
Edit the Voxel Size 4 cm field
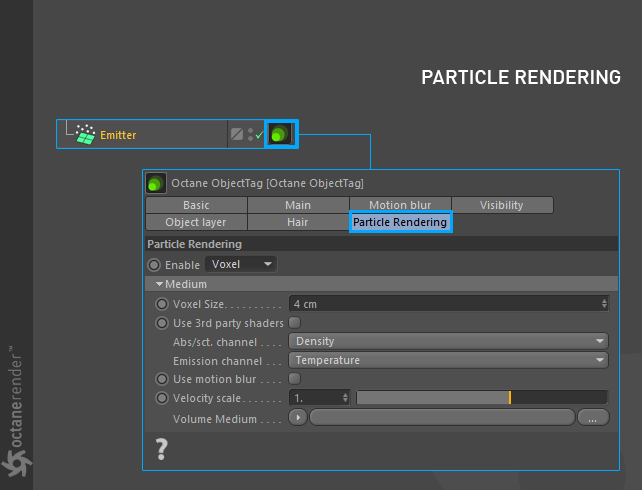[445, 304]
